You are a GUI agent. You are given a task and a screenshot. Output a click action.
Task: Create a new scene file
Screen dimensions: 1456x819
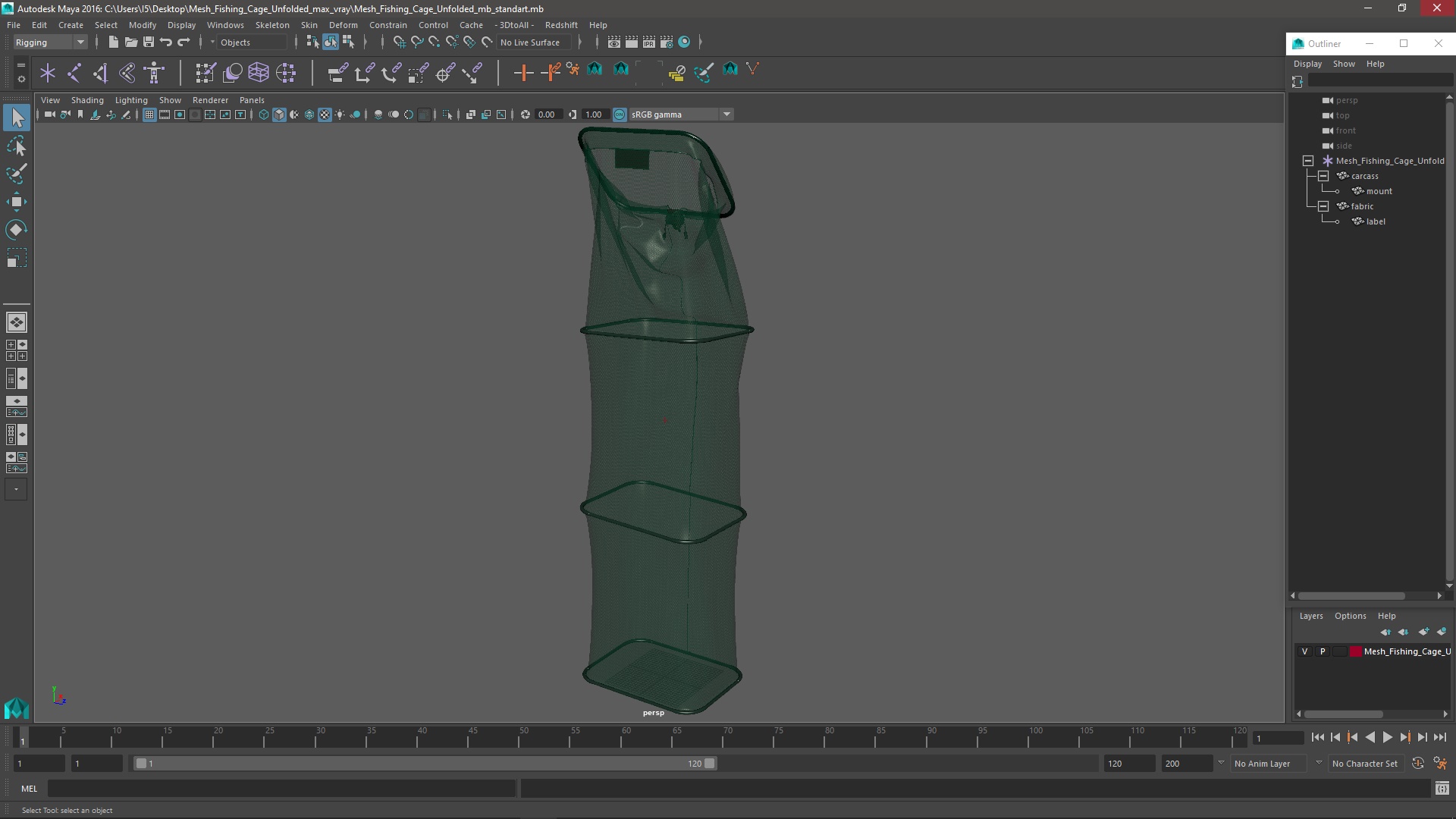coord(113,42)
